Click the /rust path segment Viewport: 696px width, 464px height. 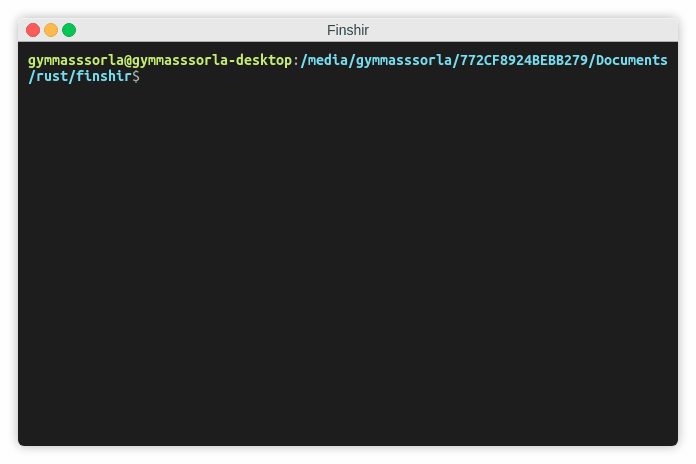click(48, 76)
